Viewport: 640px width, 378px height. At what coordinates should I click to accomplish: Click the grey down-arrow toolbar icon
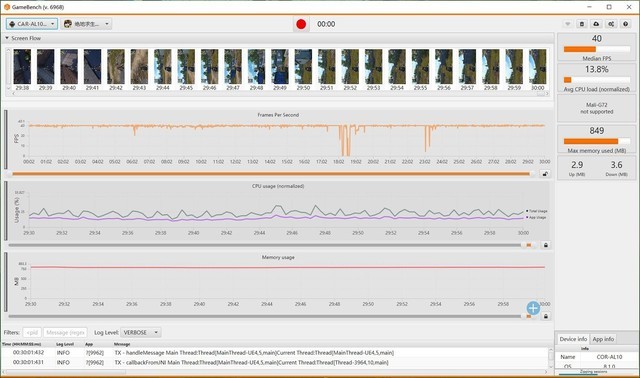tap(567, 24)
